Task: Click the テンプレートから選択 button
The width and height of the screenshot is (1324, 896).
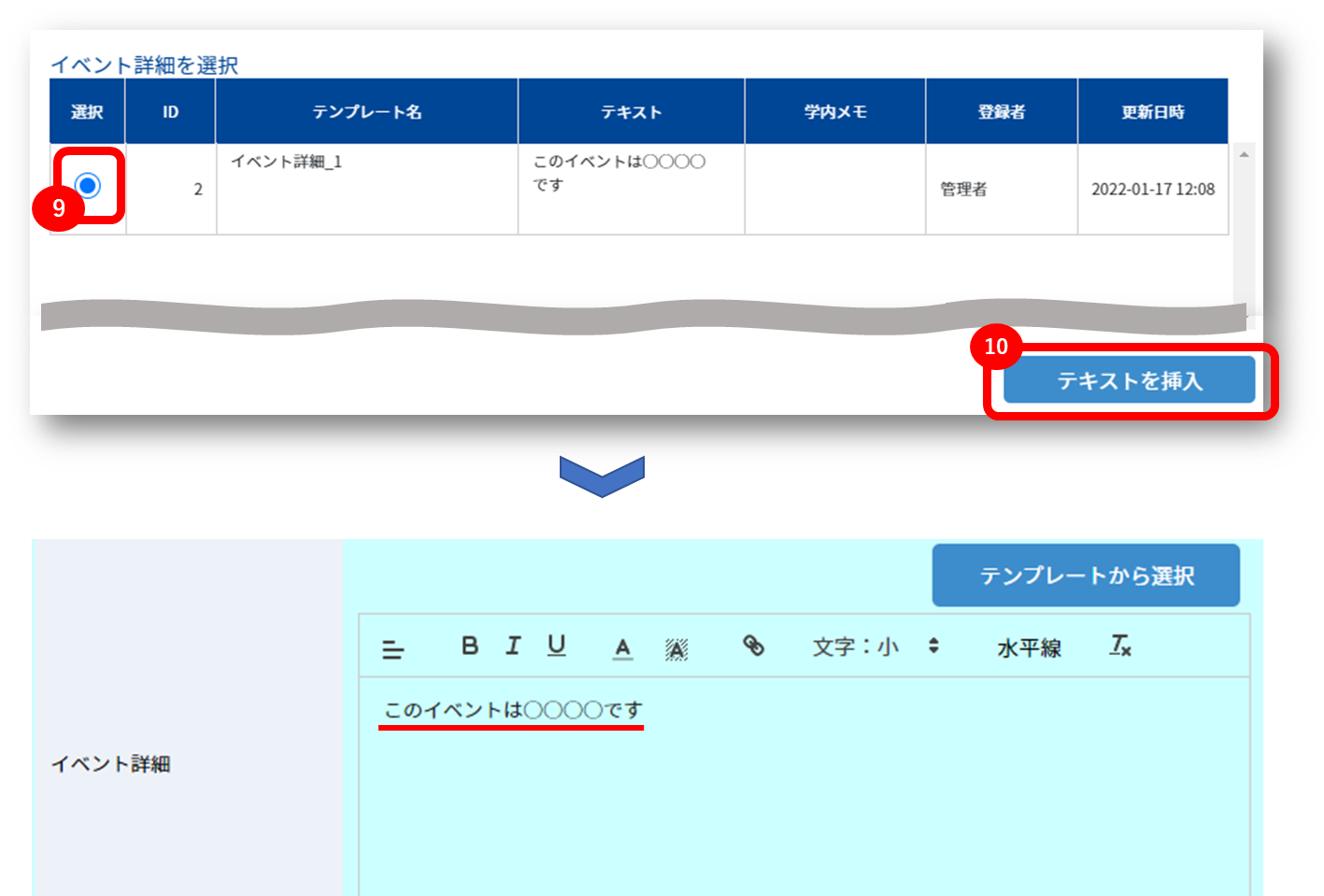Action: click(1086, 576)
